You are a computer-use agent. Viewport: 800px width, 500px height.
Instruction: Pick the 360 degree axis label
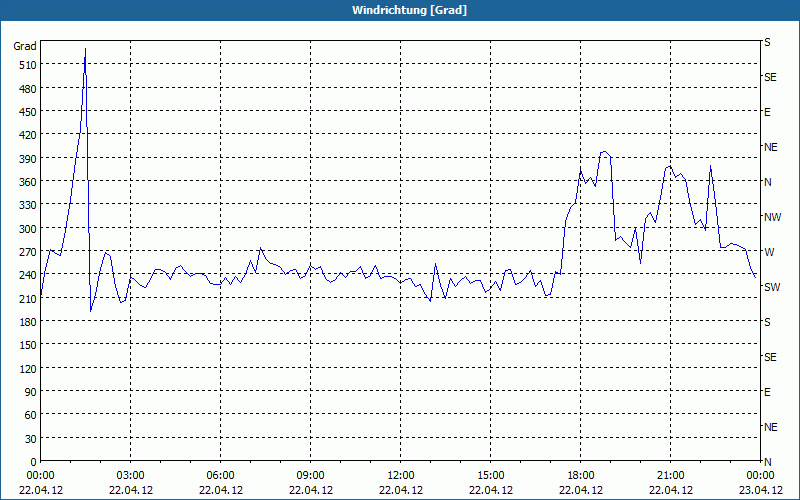(28, 182)
